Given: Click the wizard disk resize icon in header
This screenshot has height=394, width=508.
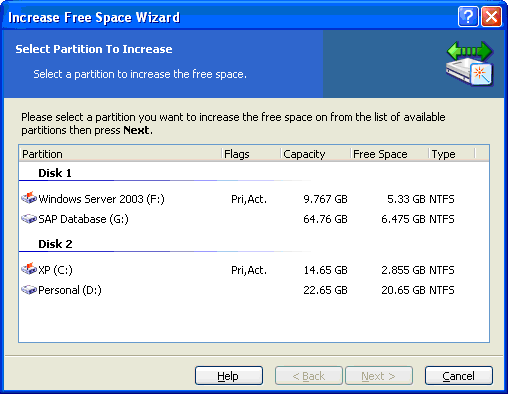Looking at the screenshot, I should coord(470,64).
